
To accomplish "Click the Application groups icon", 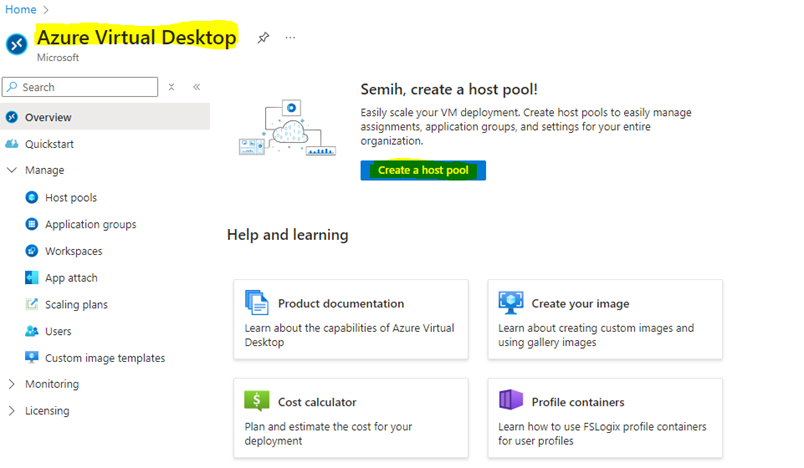I will coord(31,225).
